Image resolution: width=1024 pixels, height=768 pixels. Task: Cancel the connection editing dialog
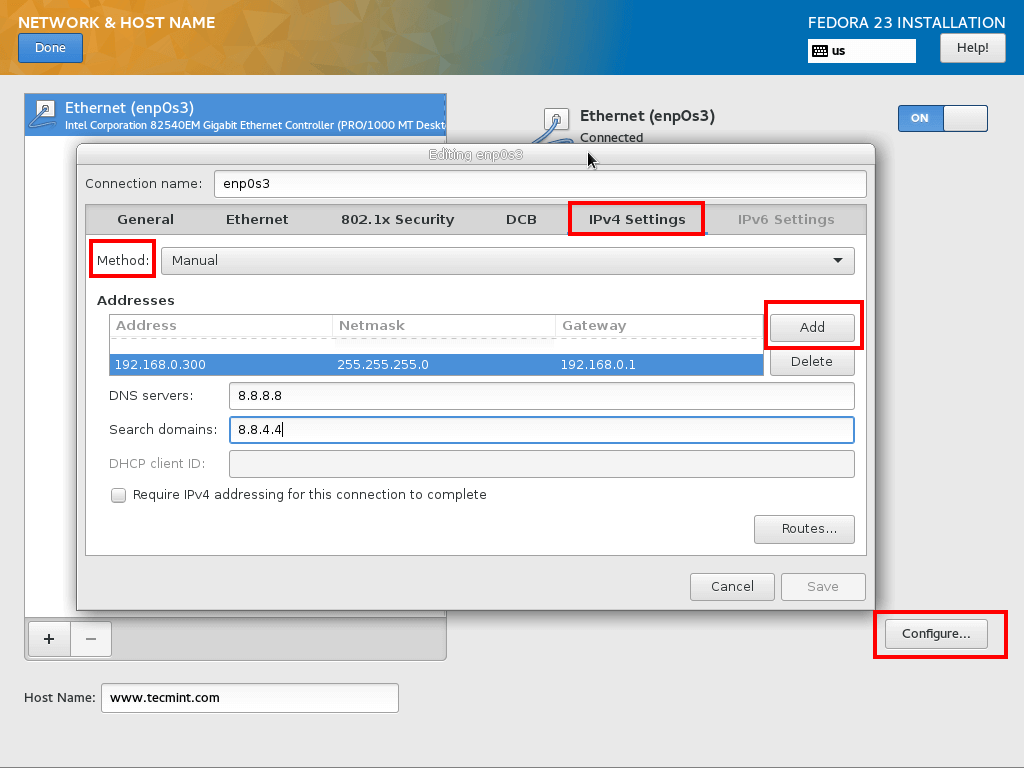732,587
